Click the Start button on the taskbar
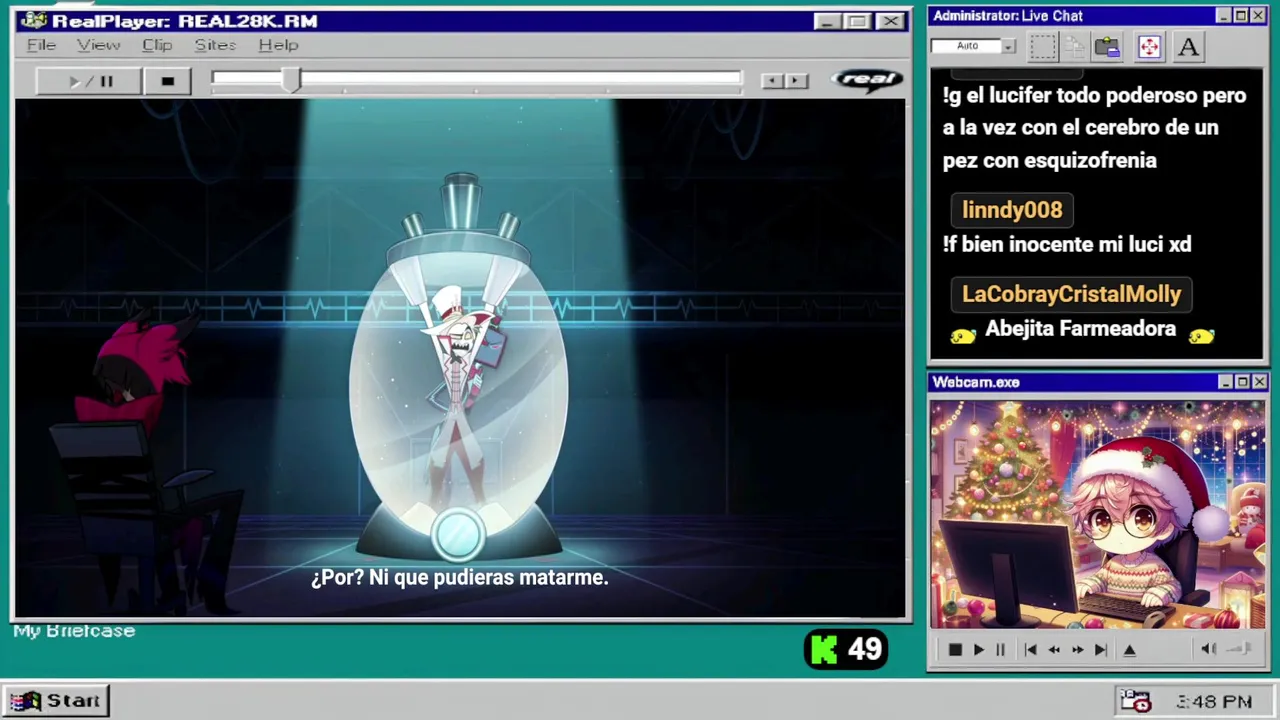Image resolution: width=1280 pixels, height=720 pixels. [x=56, y=701]
